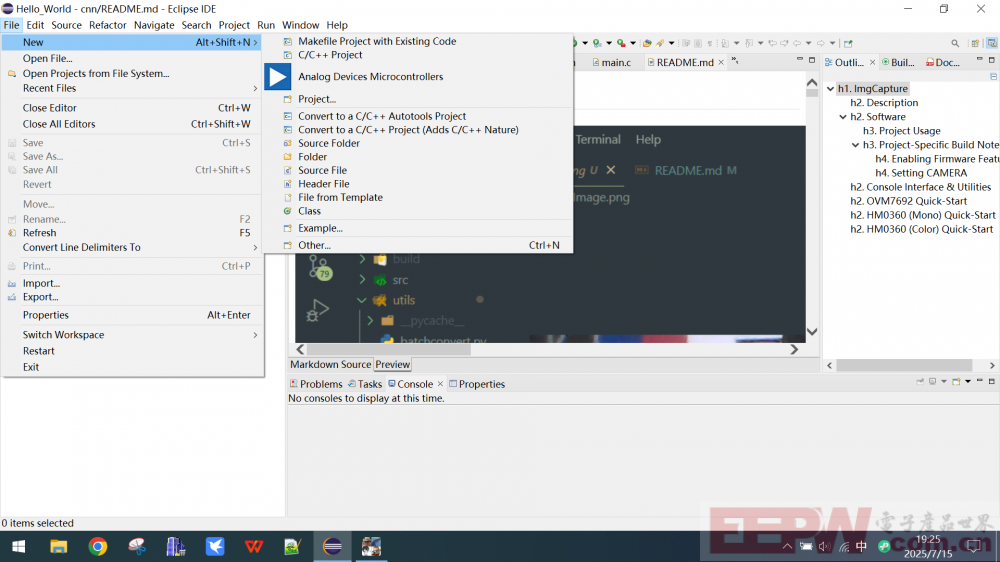1000x562 pixels.
Task: Minimize the Outline view panel
Action: pos(980,60)
